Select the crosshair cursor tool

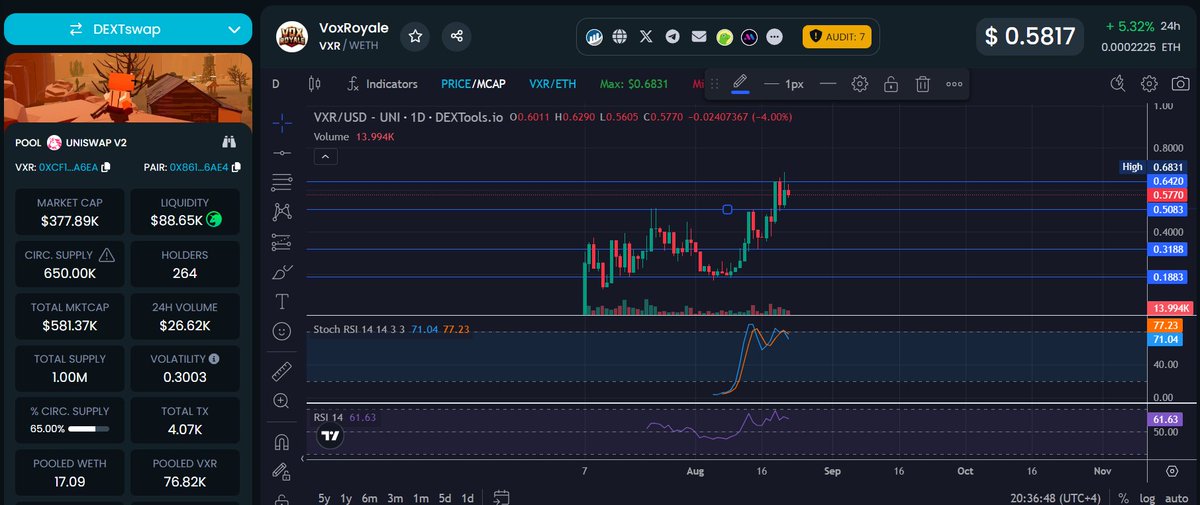[282, 122]
